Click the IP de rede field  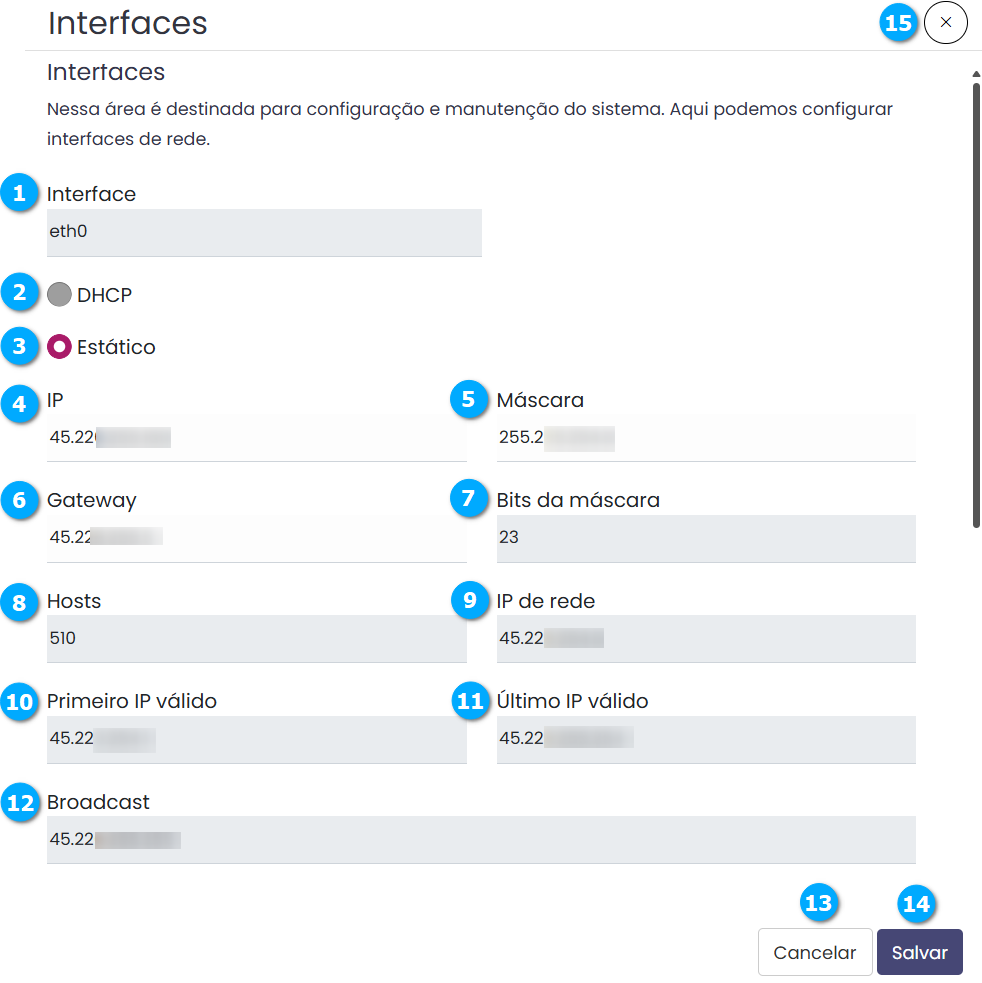point(706,638)
